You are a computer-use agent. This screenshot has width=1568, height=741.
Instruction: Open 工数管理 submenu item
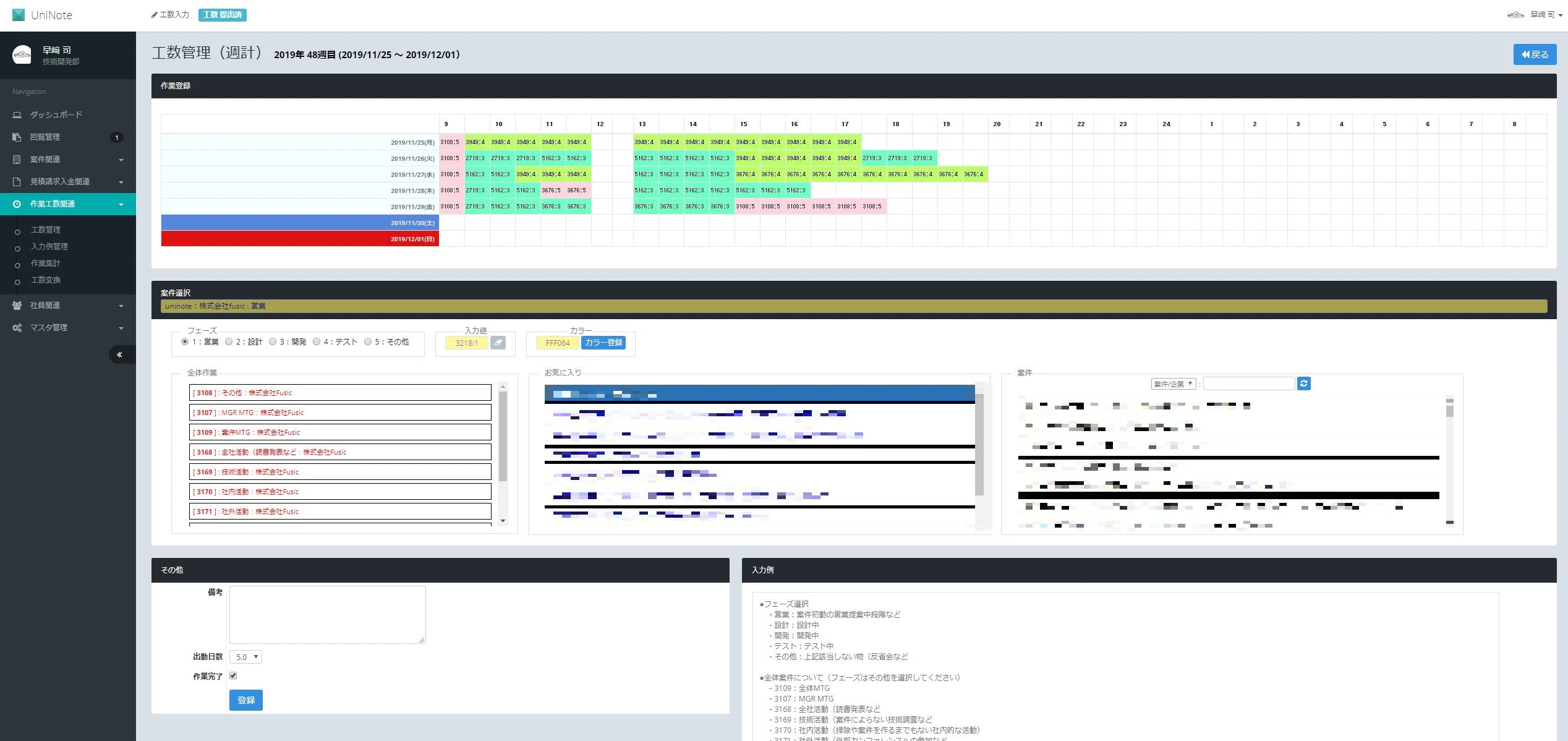click(46, 229)
